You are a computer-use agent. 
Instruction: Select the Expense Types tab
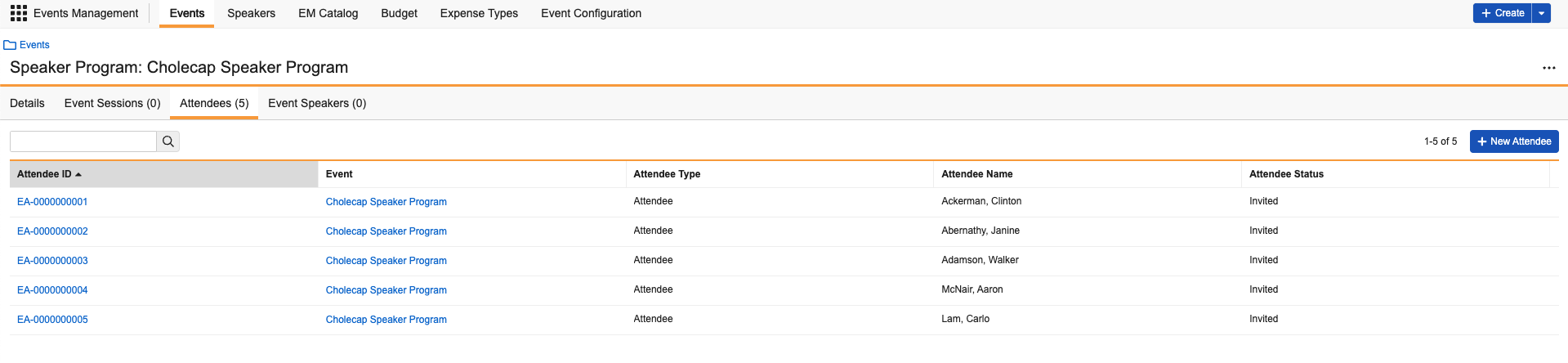click(479, 13)
